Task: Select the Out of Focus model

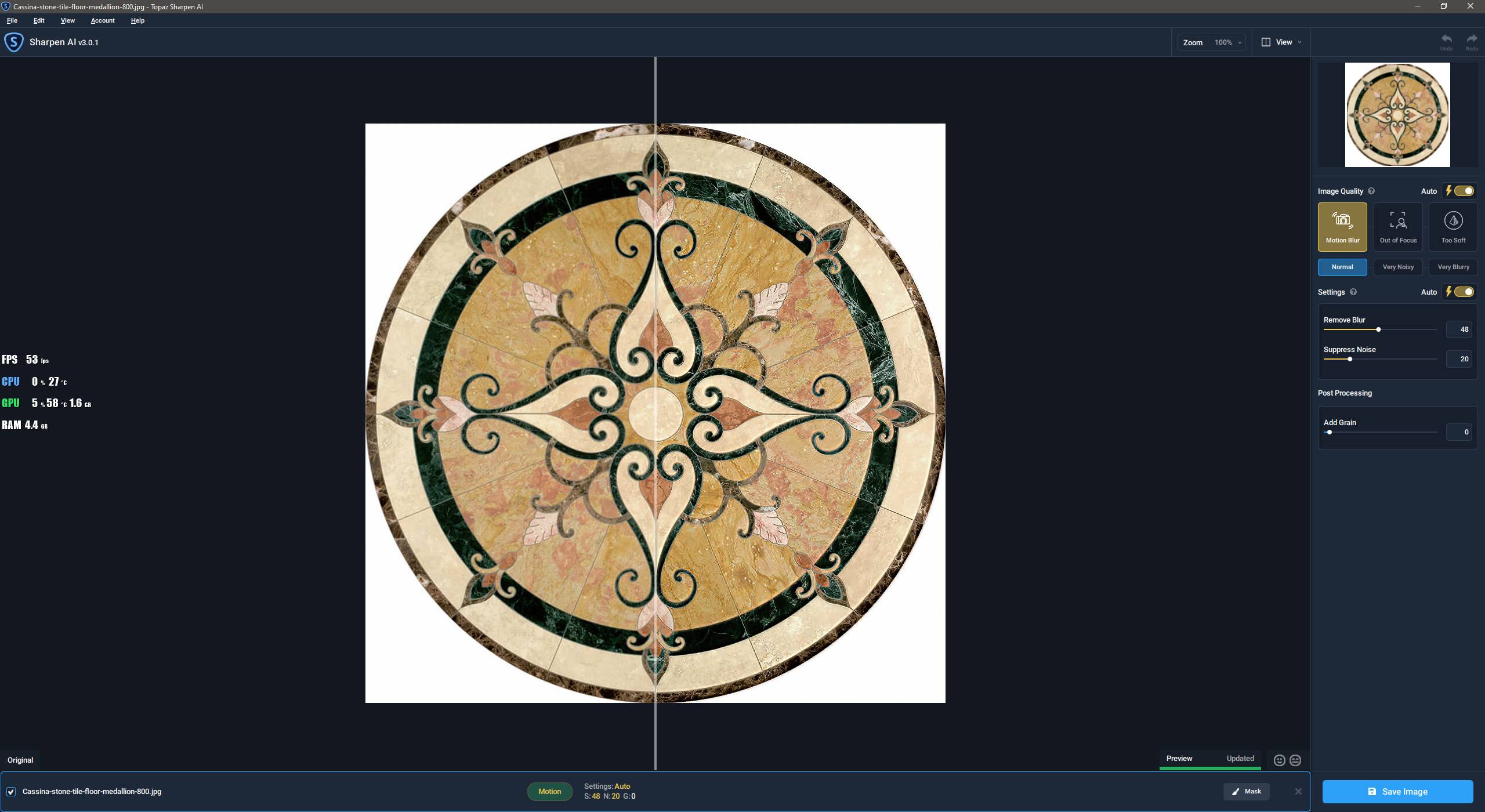Action: [x=1398, y=227]
